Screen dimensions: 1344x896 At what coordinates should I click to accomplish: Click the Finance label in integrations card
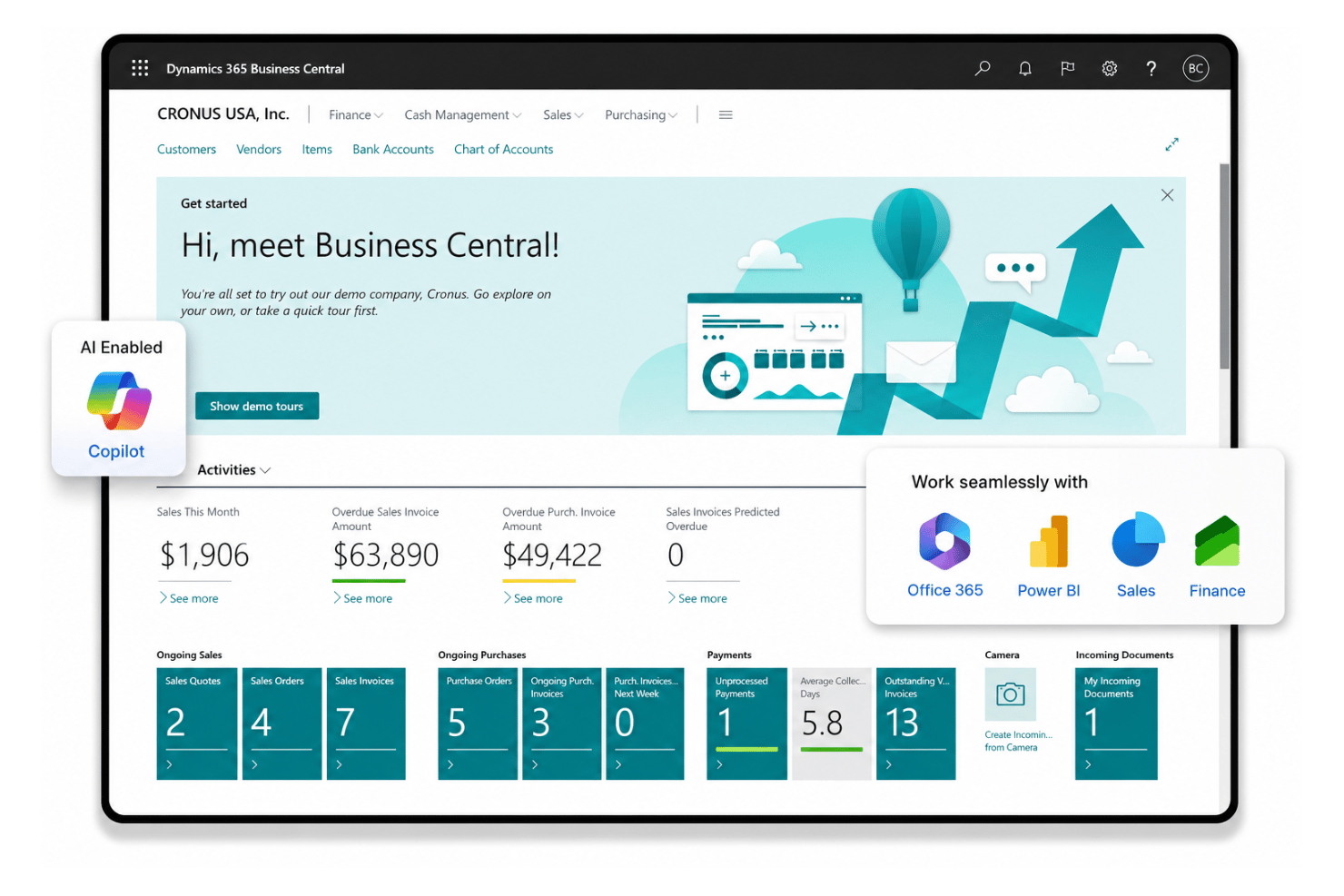point(1218,591)
